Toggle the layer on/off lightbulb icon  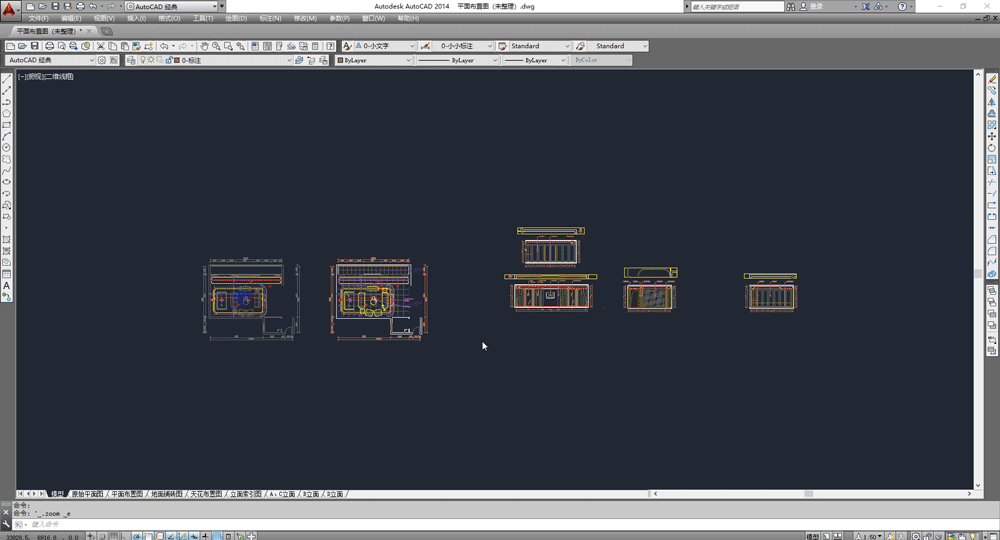point(141,60)
